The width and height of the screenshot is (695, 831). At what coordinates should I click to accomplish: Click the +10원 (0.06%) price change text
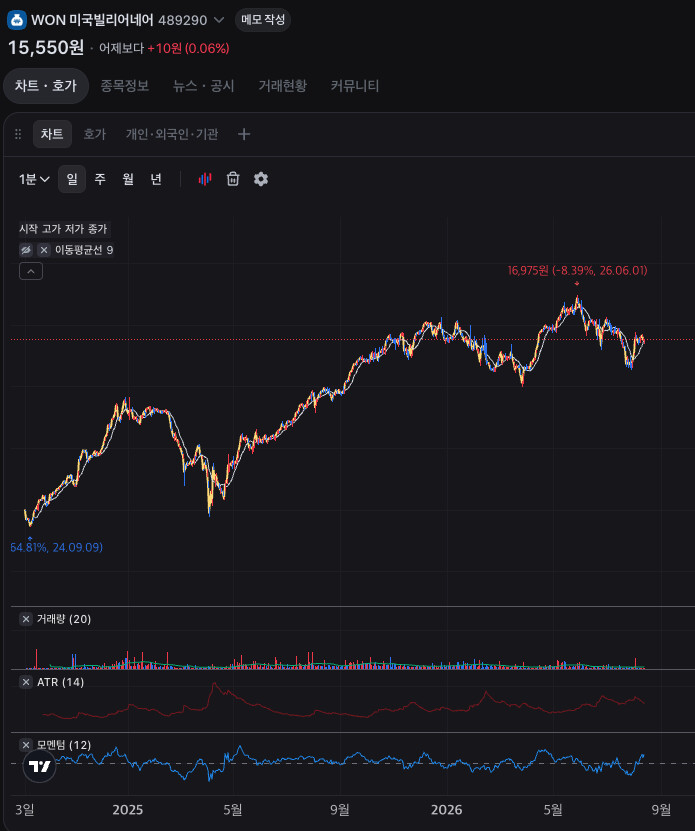click(x=188, y=48)
